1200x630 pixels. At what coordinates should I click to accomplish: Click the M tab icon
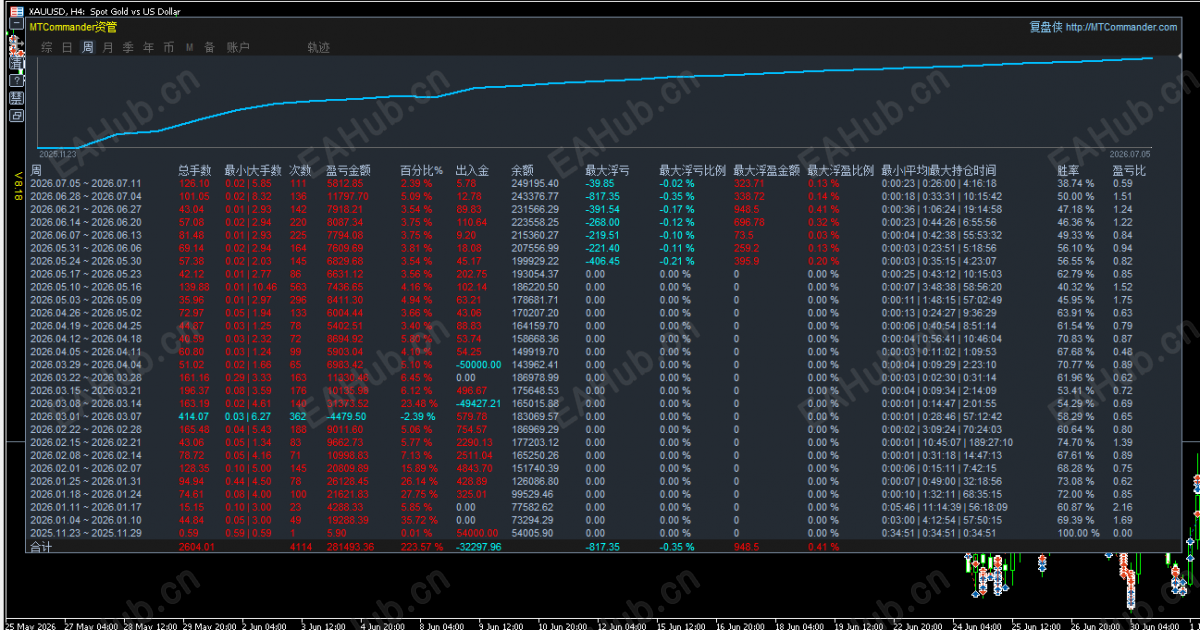[189, 47]
